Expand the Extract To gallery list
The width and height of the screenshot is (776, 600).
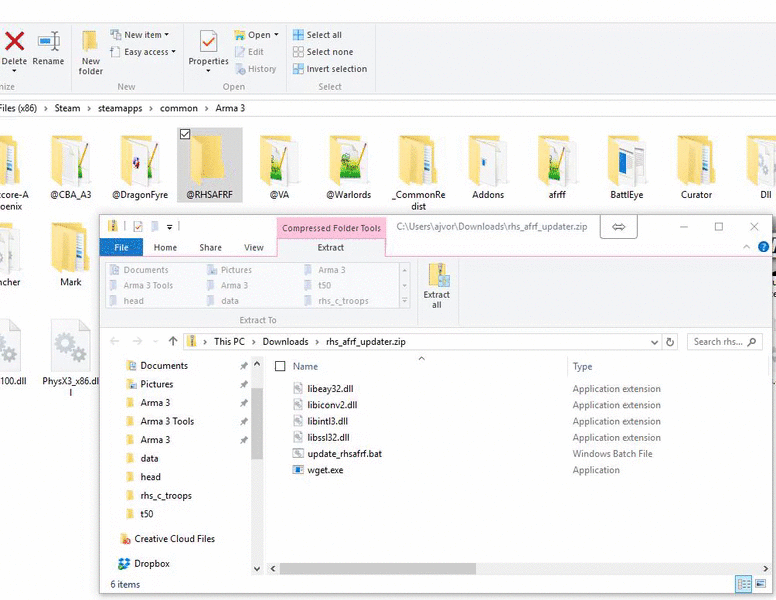[x=404, y=300]
